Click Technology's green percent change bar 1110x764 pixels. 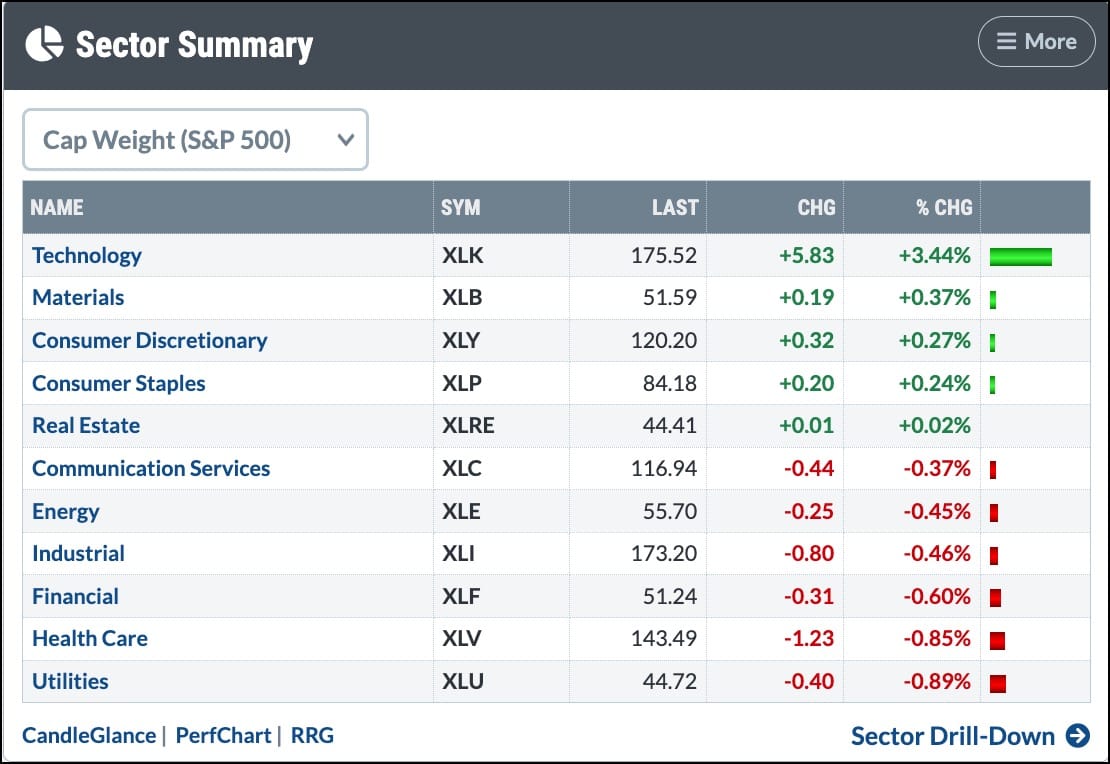coord(1020,257)
